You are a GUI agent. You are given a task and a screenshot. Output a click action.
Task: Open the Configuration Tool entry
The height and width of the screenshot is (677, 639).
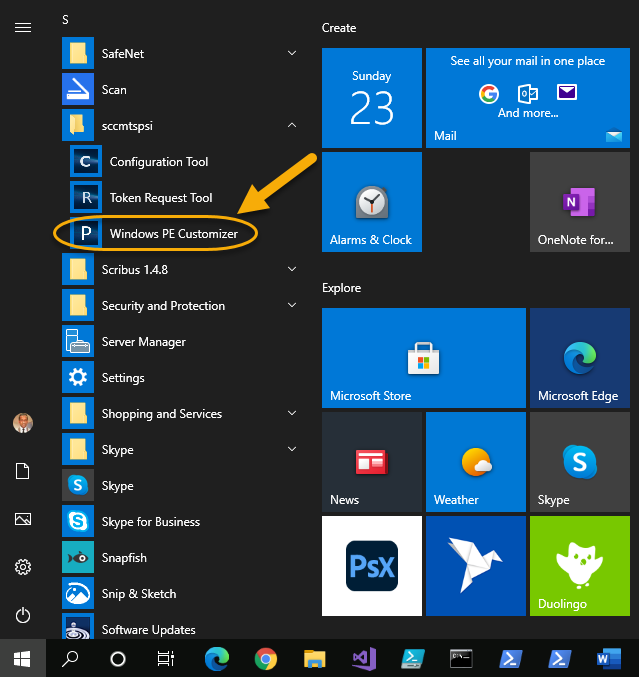[158, 162]
